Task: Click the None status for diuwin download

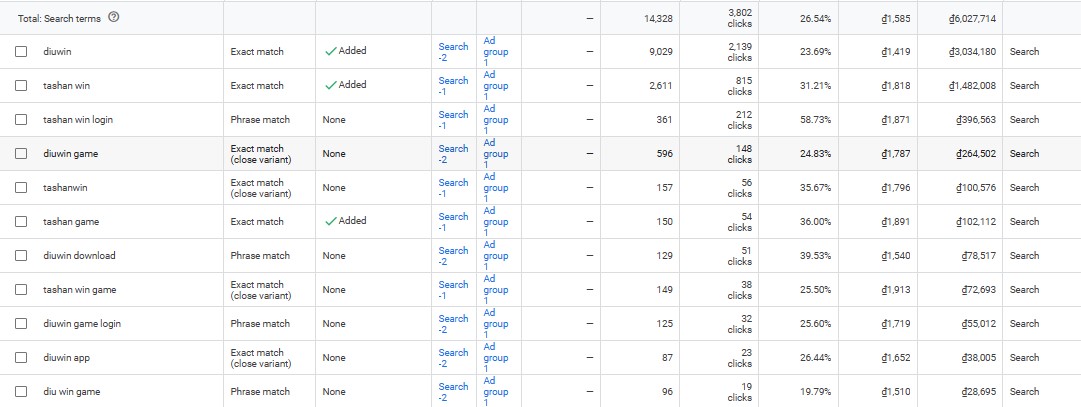Action: (x=334, y=255)
